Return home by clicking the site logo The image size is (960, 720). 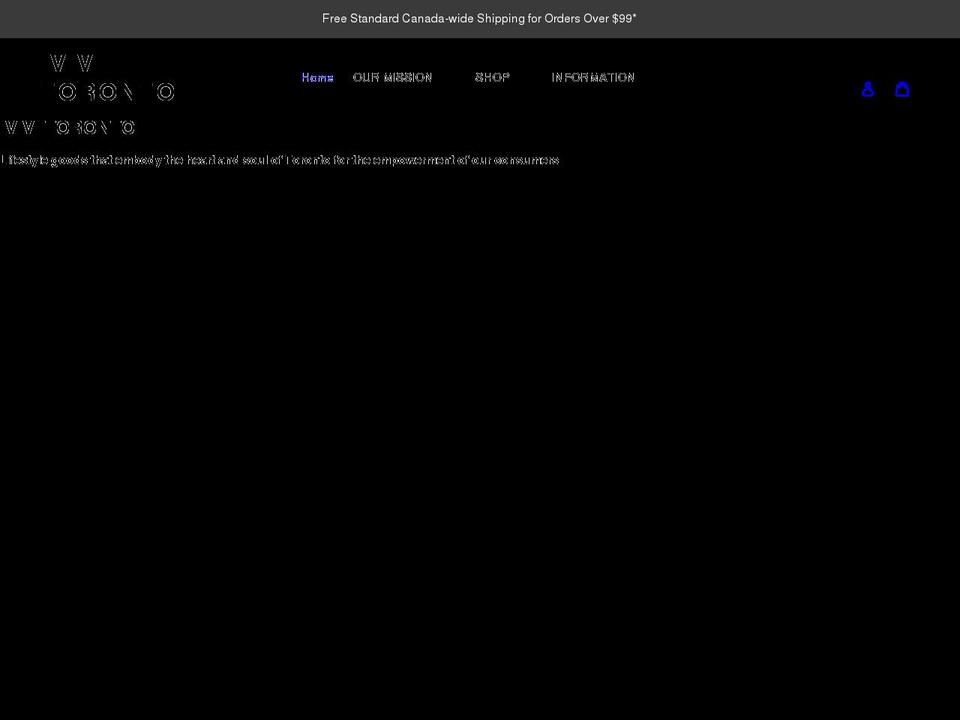113,76
